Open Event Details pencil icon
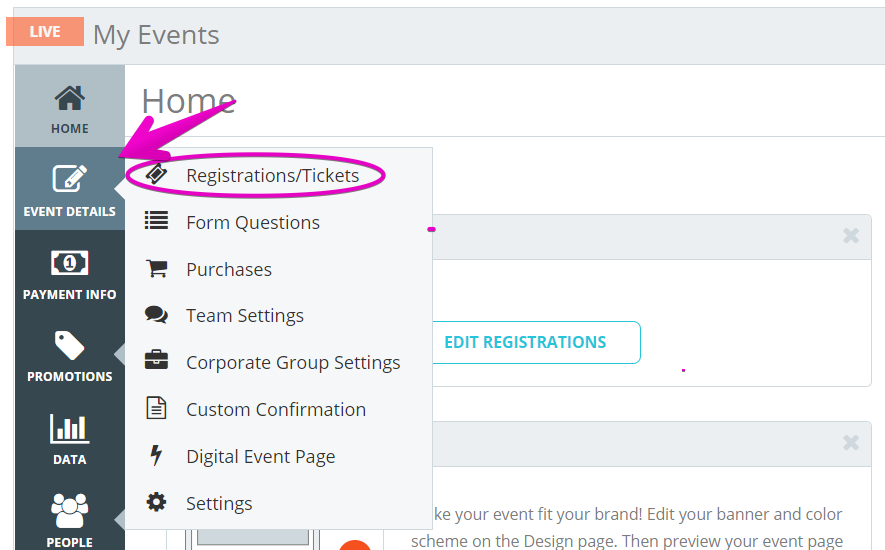The height and width of the screenshot is (550, 885). pyautogui.click(x=69, y=178)
